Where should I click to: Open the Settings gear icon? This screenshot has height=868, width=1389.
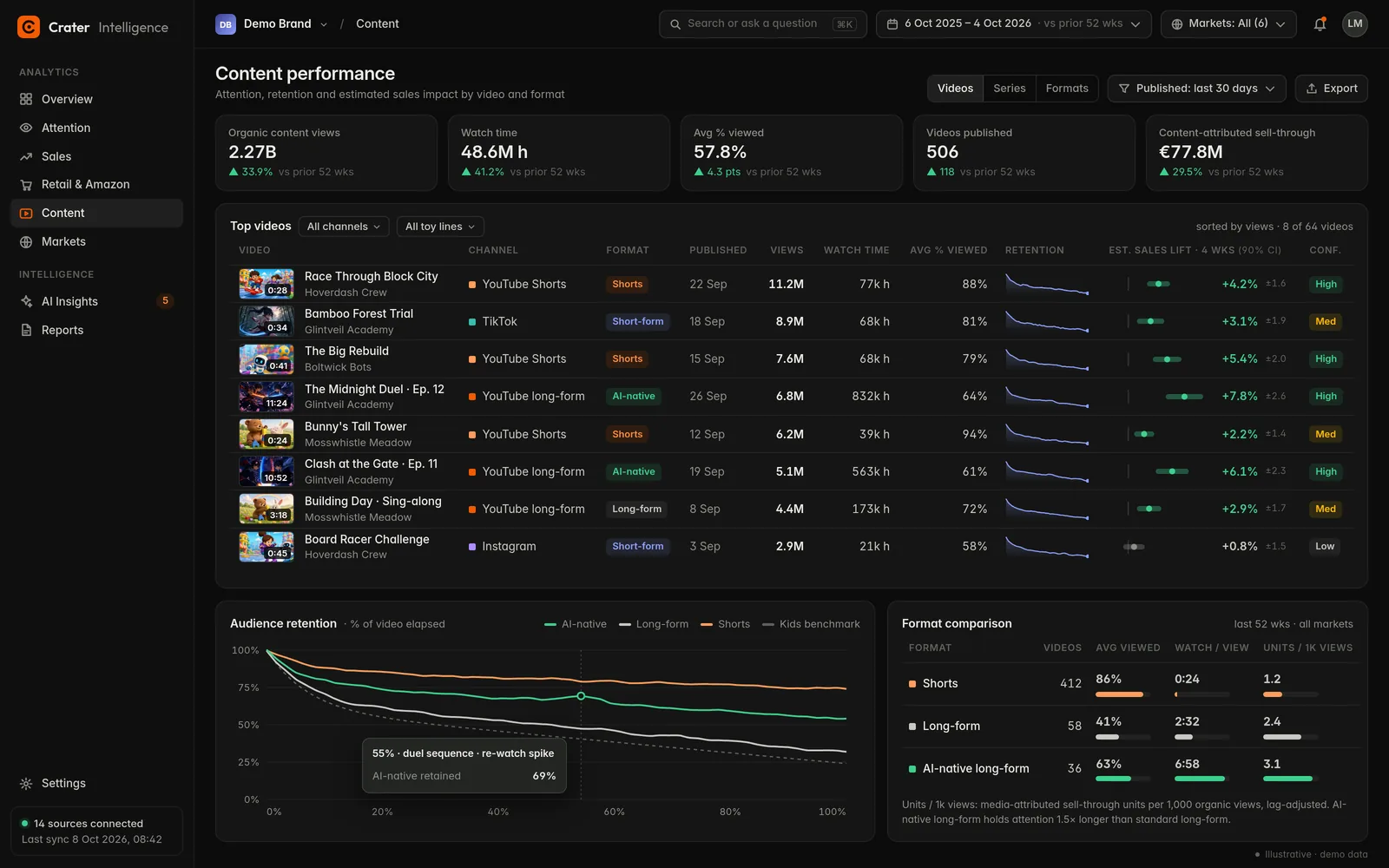click(26, 783)
